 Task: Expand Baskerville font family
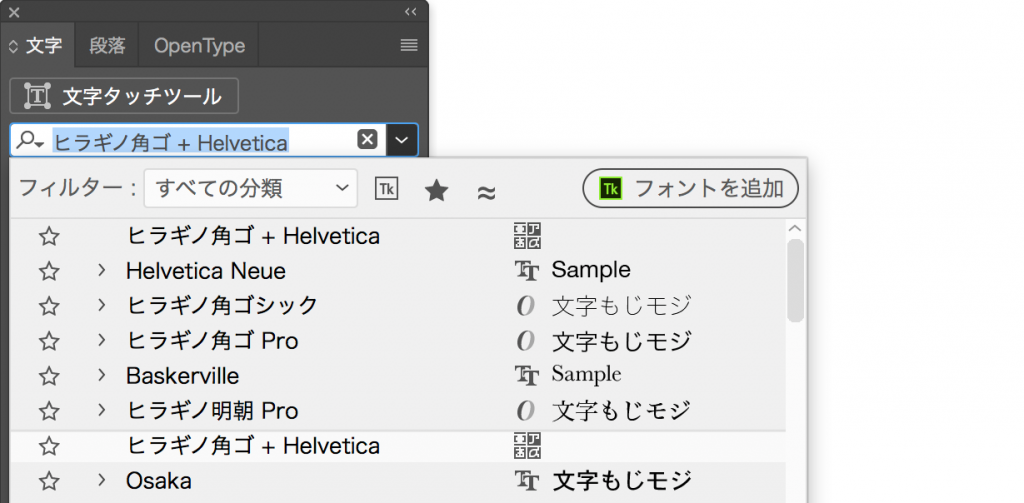coord(101,376)
